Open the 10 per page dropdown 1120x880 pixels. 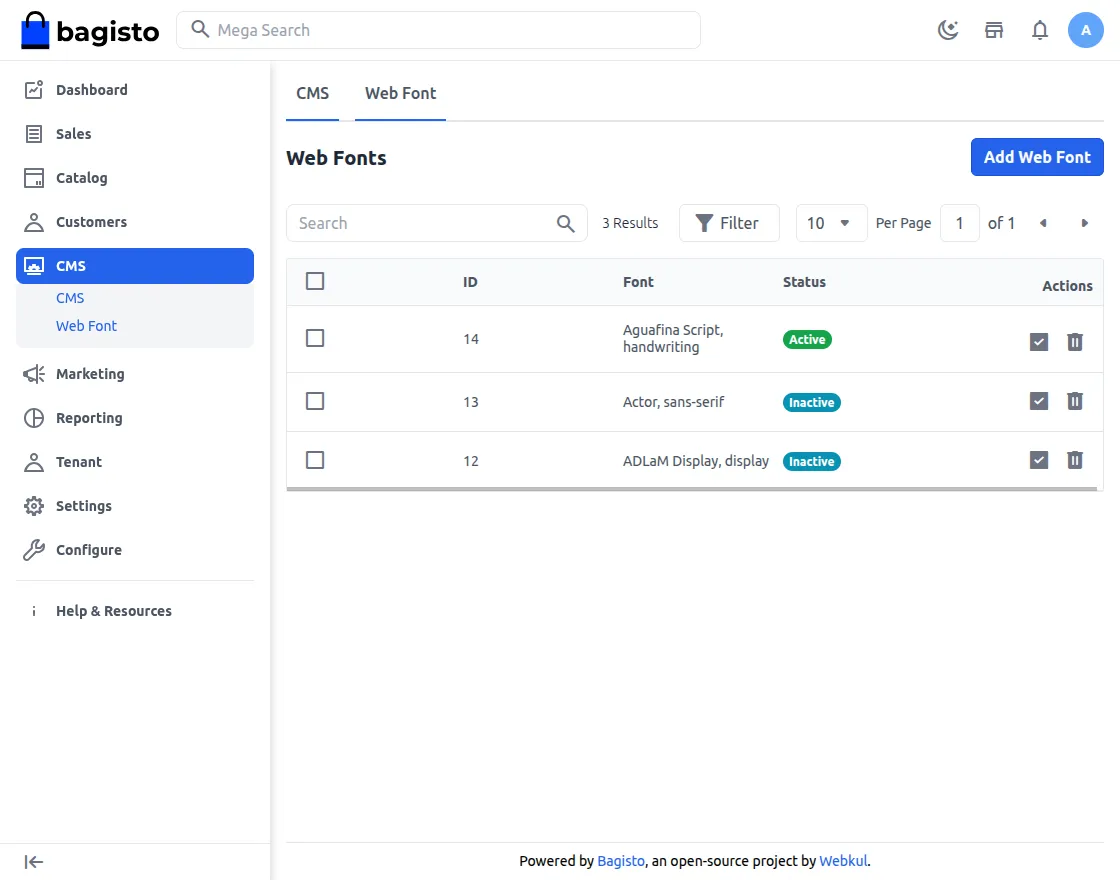(x=831, y=223)
